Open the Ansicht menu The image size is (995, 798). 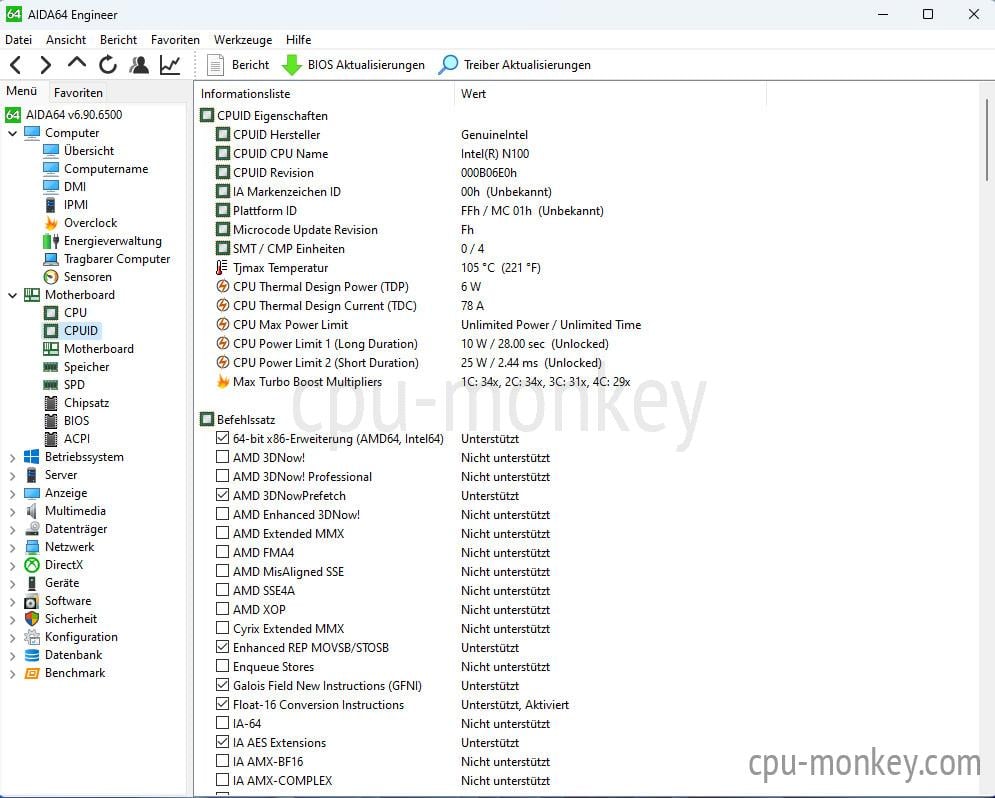click(66, 39)
